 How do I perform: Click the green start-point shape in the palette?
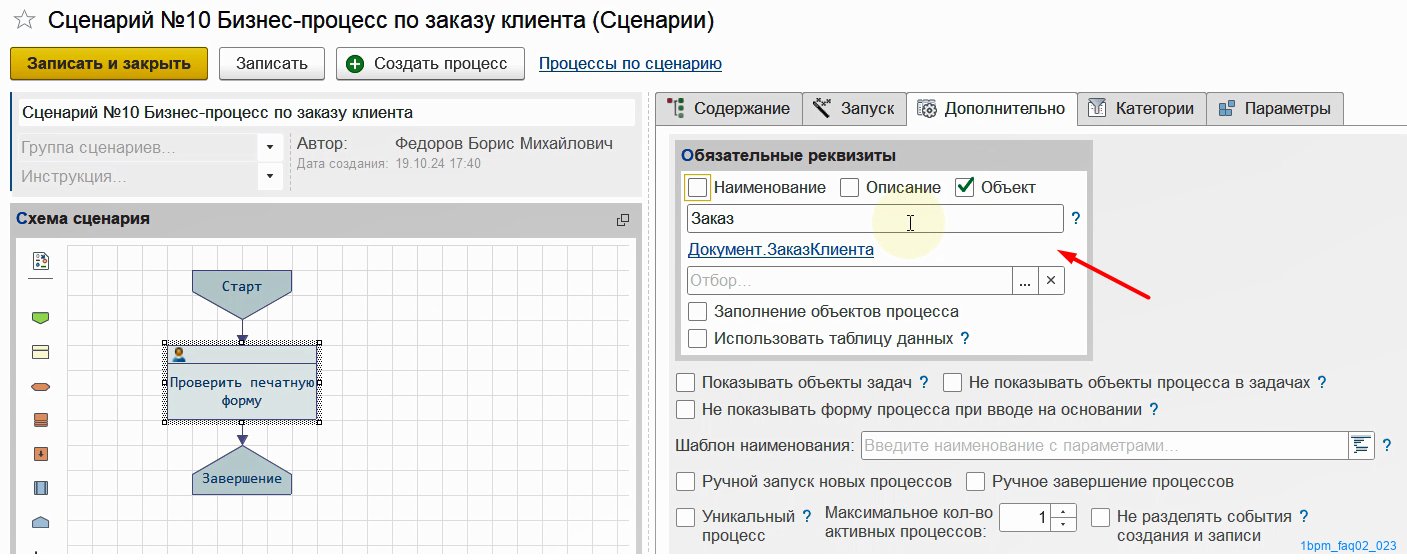click(x=41, y=318)
